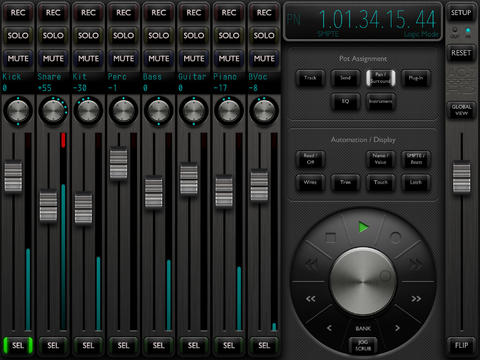Grab the Guitar channel volume fader
Image resolution: width=480 pixels, height=360 pixels.
pyautogui.click(x=189, y=179)
